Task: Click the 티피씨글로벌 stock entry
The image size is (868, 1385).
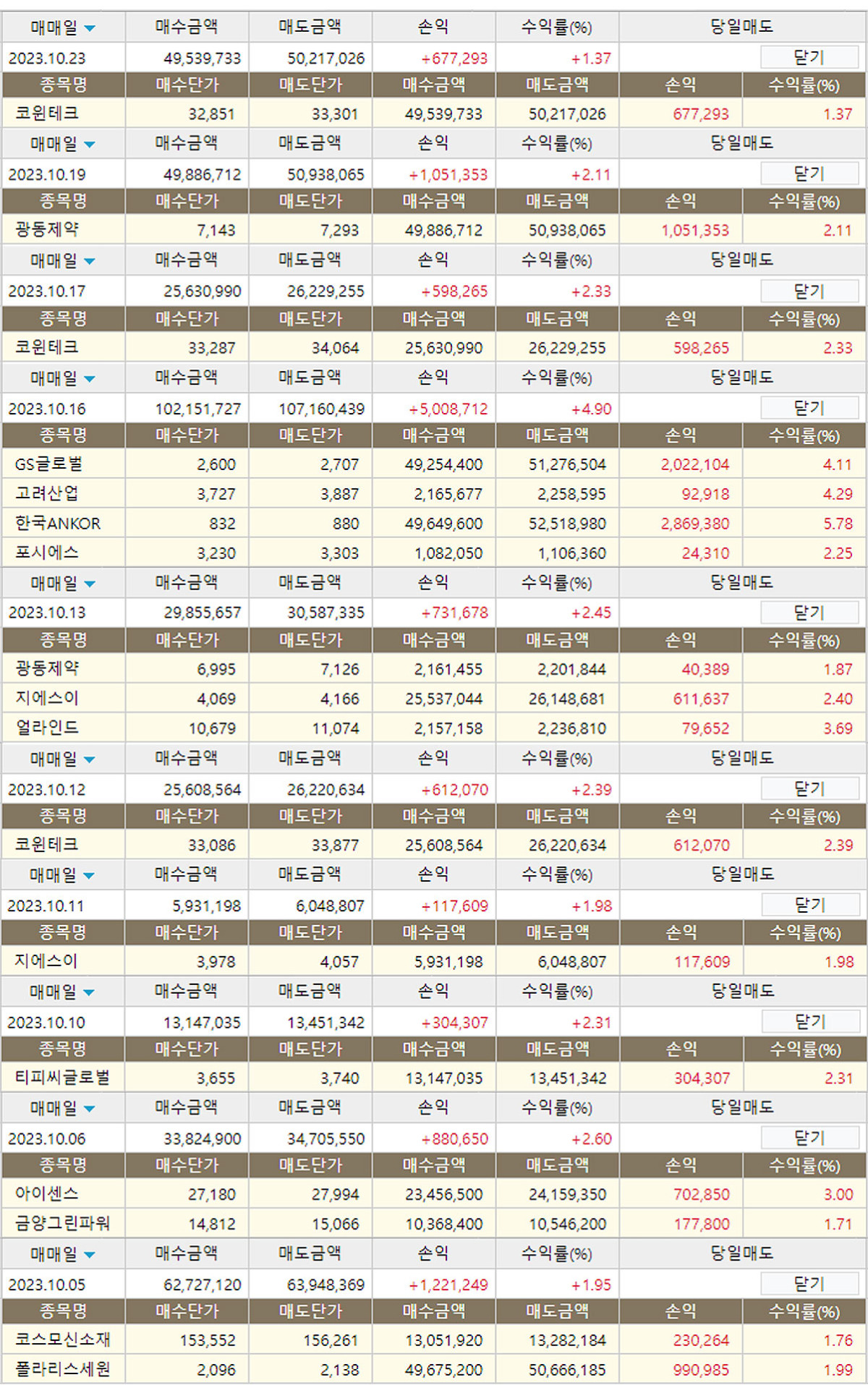Action: [x=62, y=1078]
